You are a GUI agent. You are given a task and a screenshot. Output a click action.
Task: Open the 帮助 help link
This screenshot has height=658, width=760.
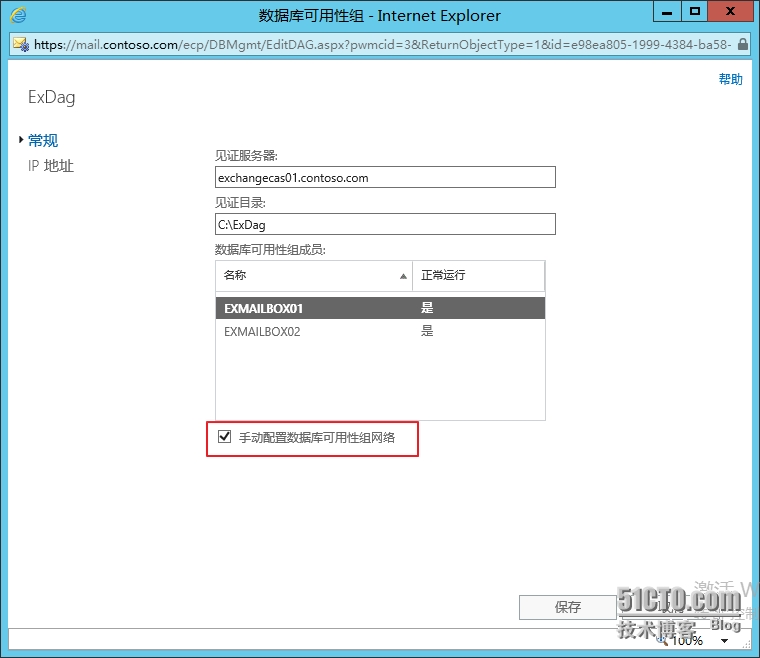[x=730, y=80]
